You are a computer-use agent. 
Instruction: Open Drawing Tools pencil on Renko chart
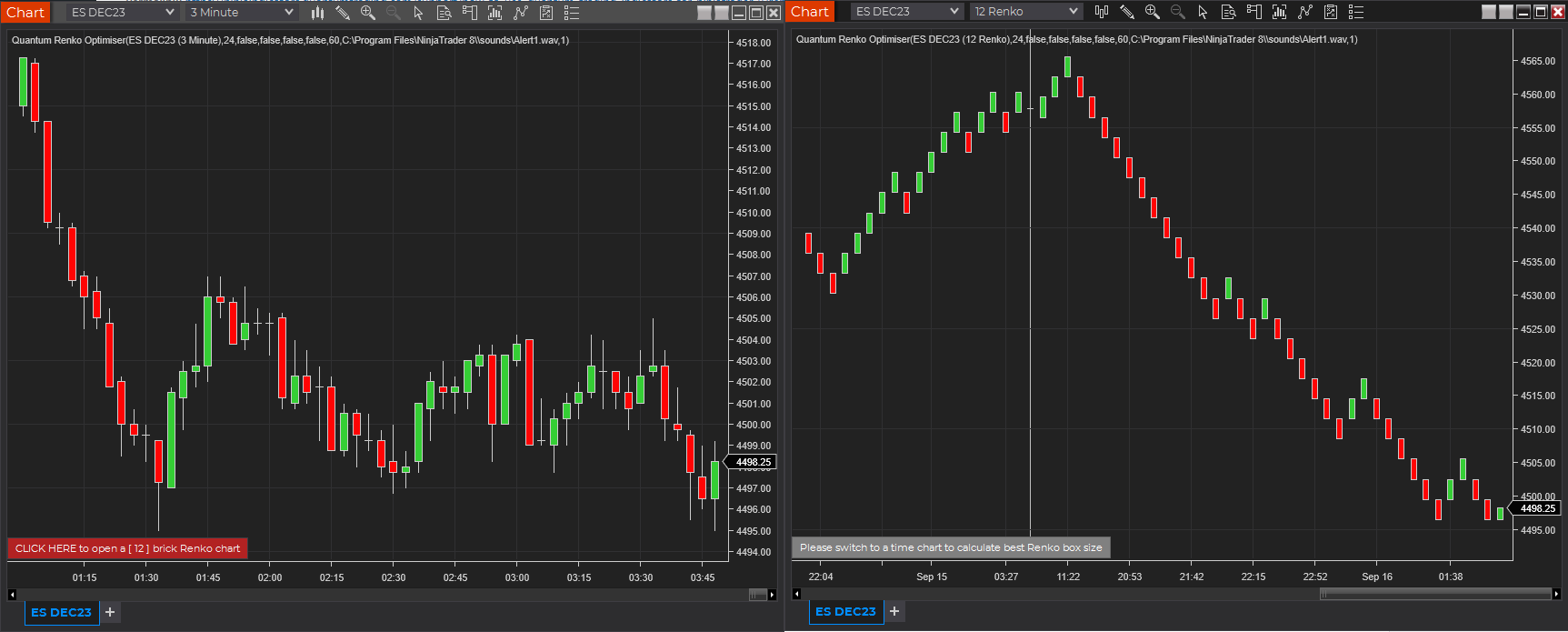tap(1127, 12)
